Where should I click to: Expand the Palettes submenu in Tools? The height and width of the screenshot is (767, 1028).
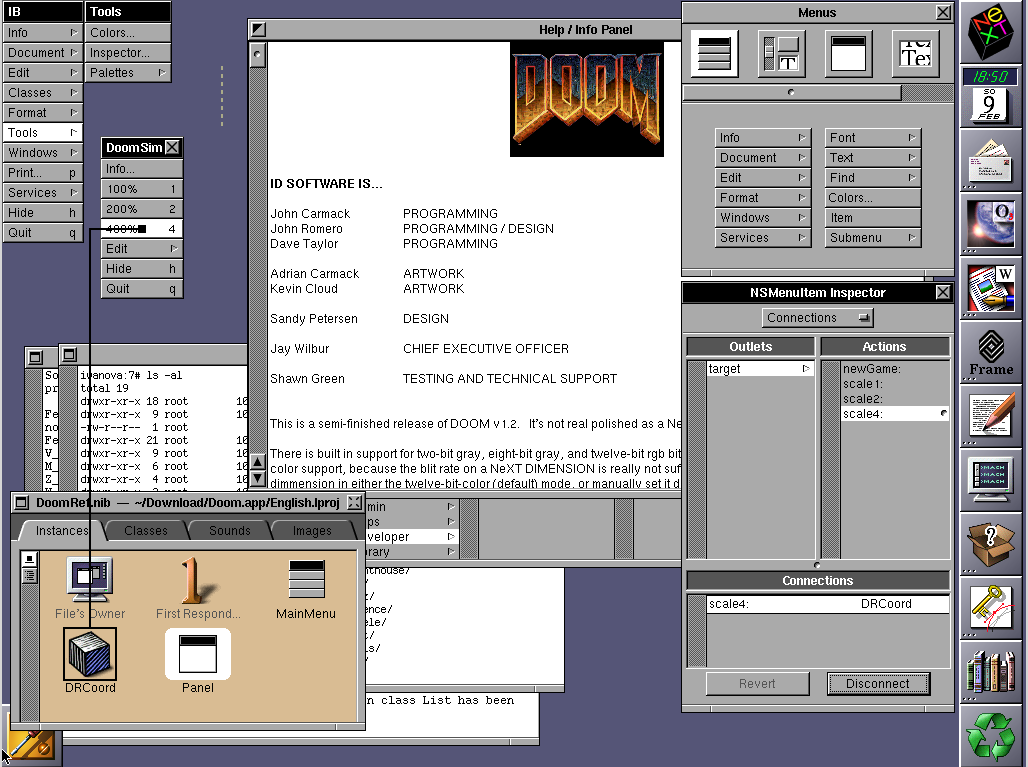click(127, 73)
